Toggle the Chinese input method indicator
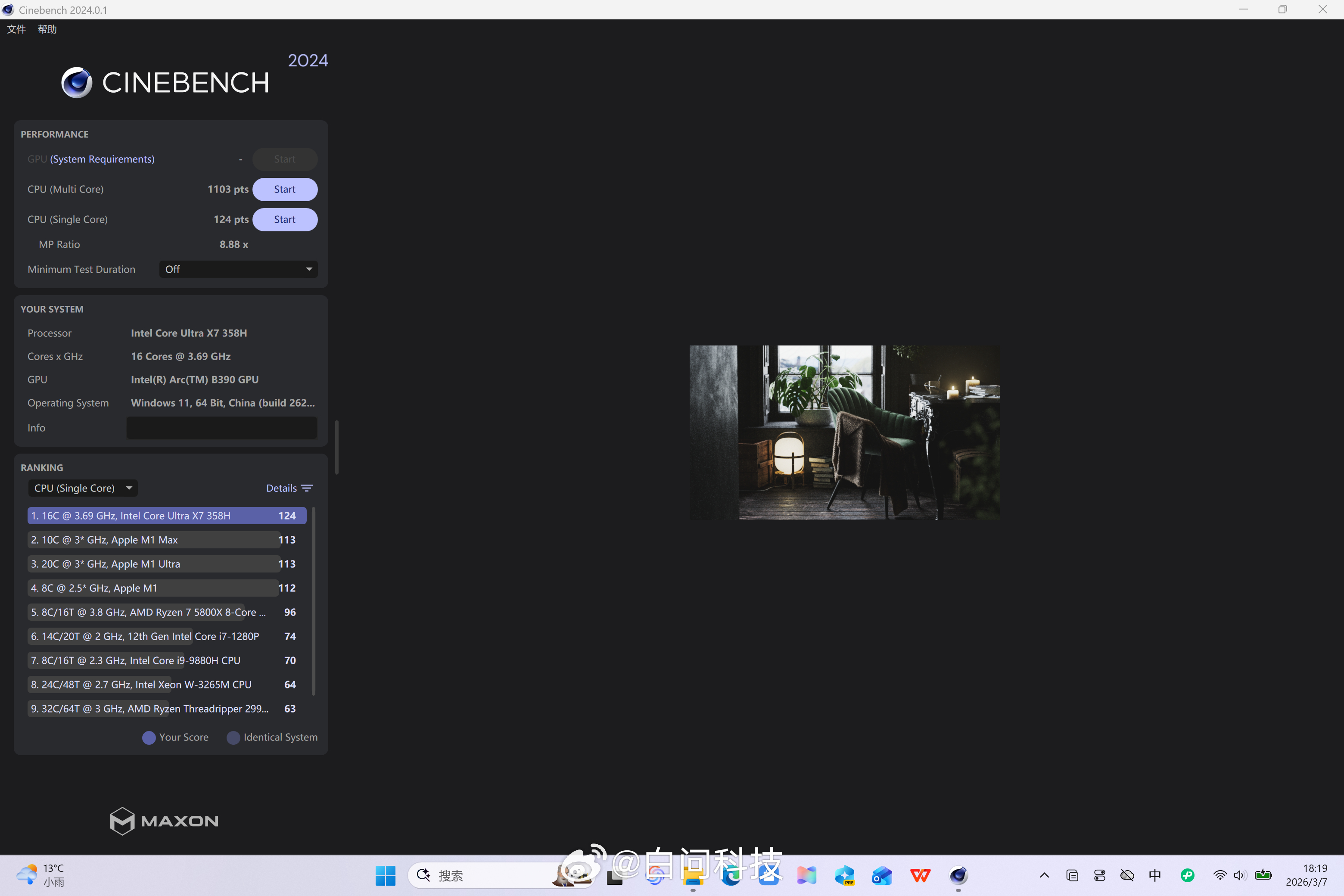1344x896 pixels. pyautogui.click(x=1155, y=875)
